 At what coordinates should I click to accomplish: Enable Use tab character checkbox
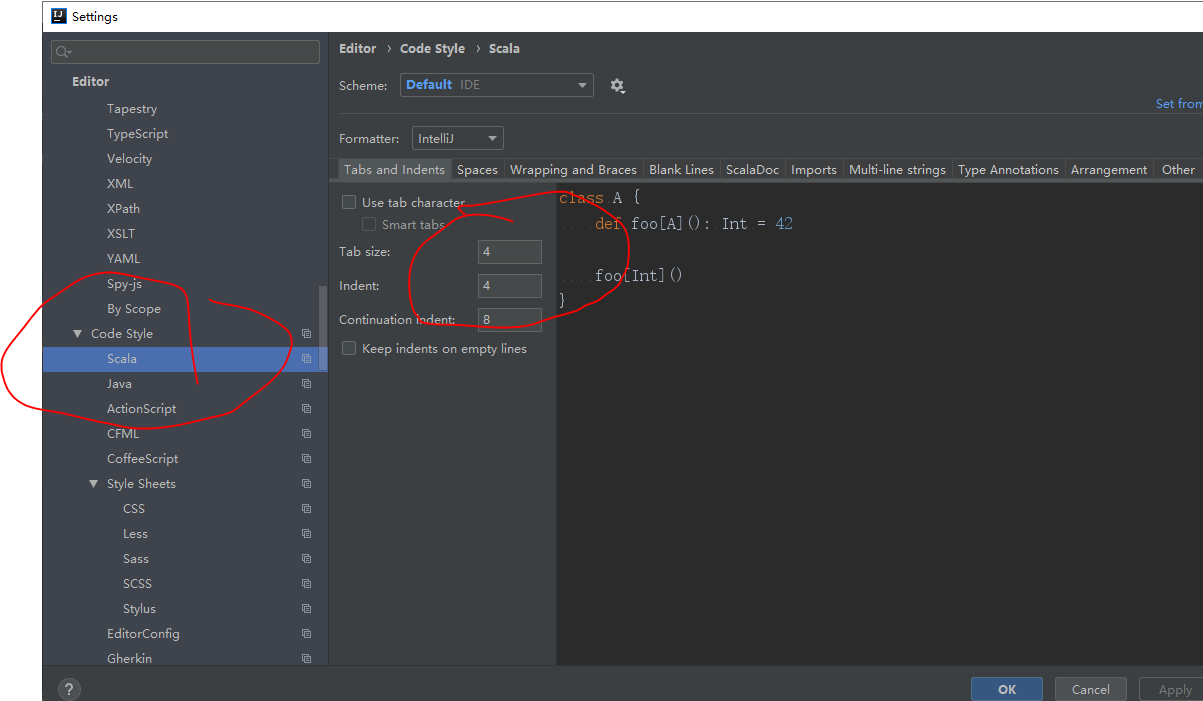tap(349, 202)
